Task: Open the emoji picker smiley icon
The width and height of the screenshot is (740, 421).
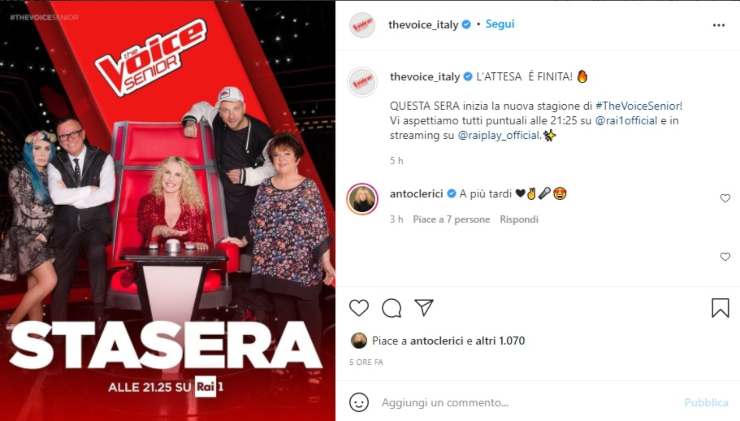Action: point(359,402)
